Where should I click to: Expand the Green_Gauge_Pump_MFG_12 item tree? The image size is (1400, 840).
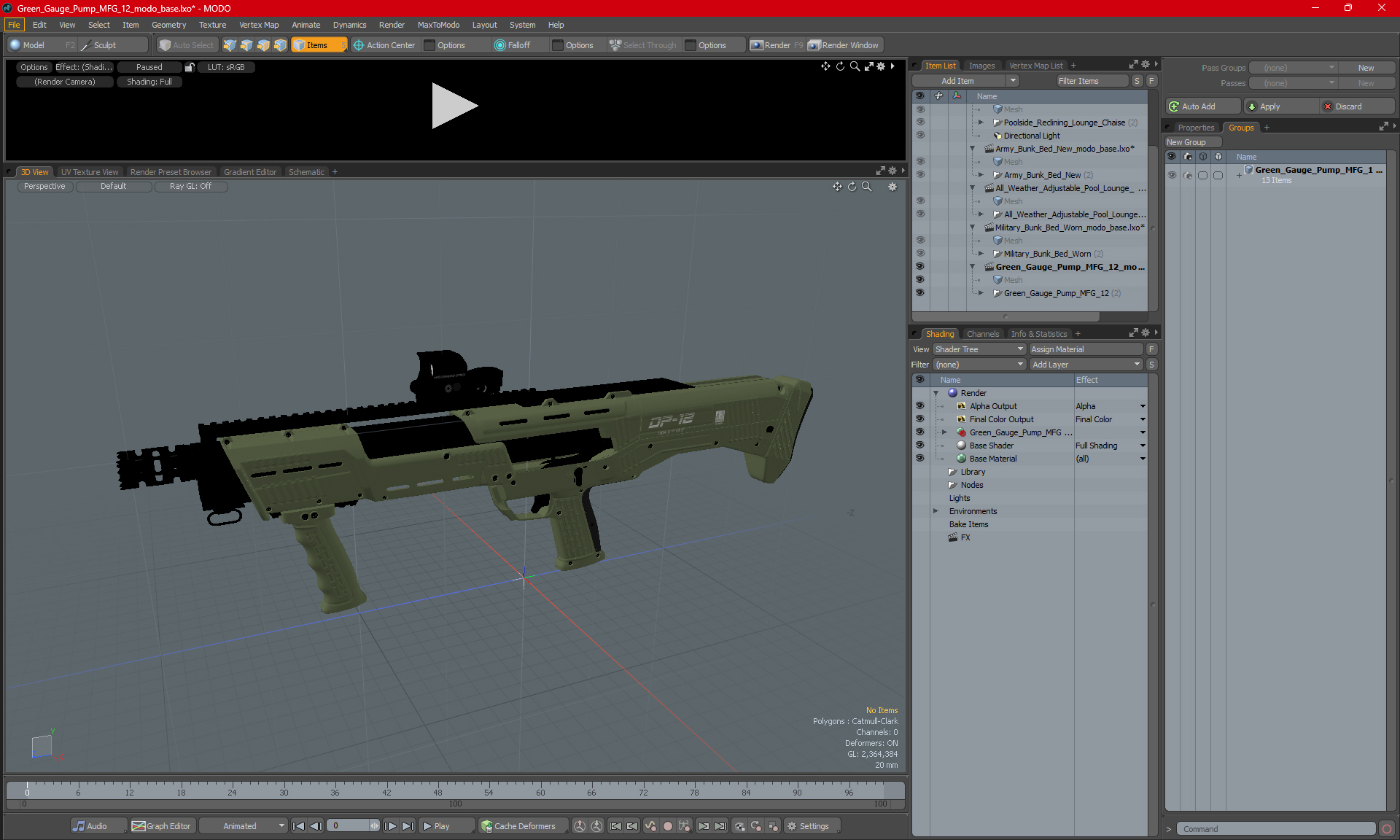981,293
